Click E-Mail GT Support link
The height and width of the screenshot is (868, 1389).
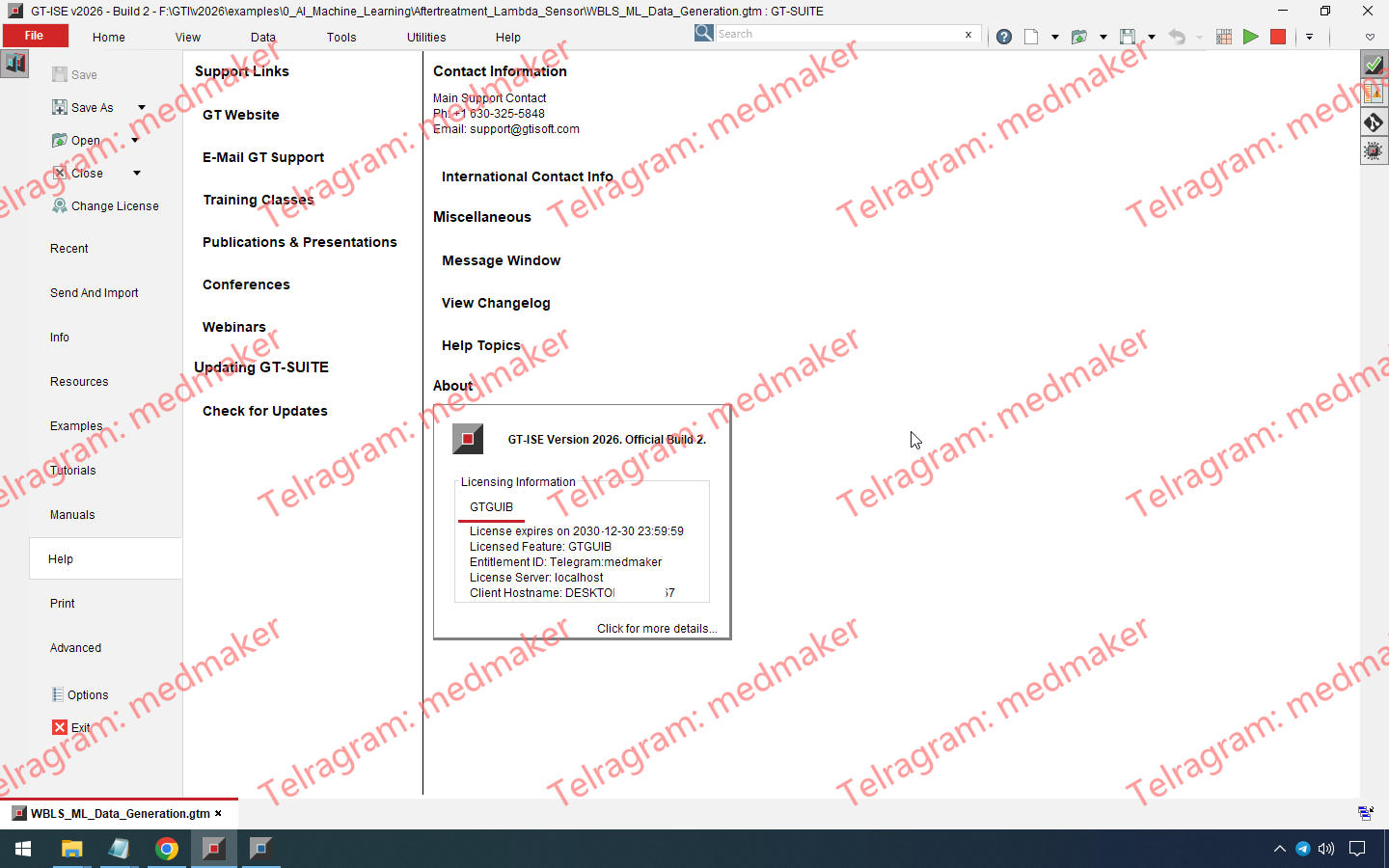[x=263, y=157]
